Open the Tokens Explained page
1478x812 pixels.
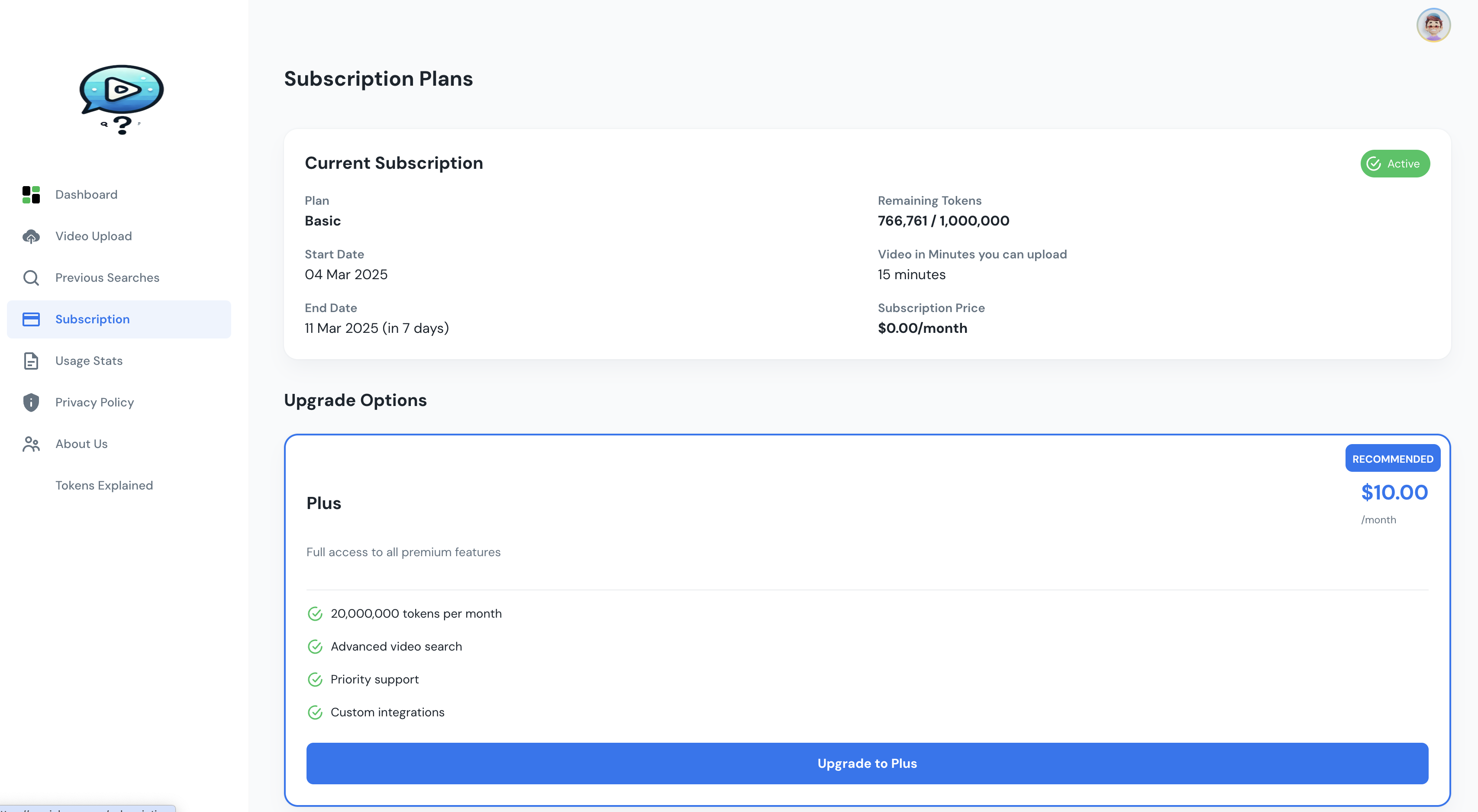click(x=104, y=485)
